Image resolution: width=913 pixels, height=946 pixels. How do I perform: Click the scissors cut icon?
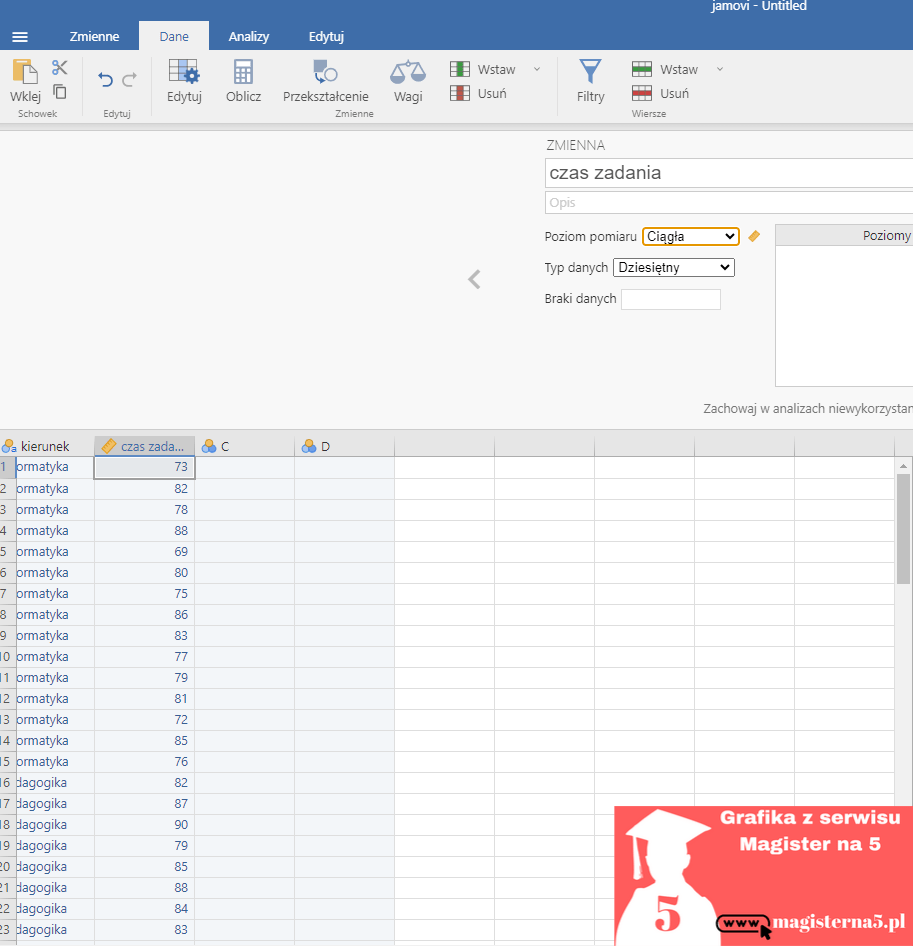pos(60,68)
